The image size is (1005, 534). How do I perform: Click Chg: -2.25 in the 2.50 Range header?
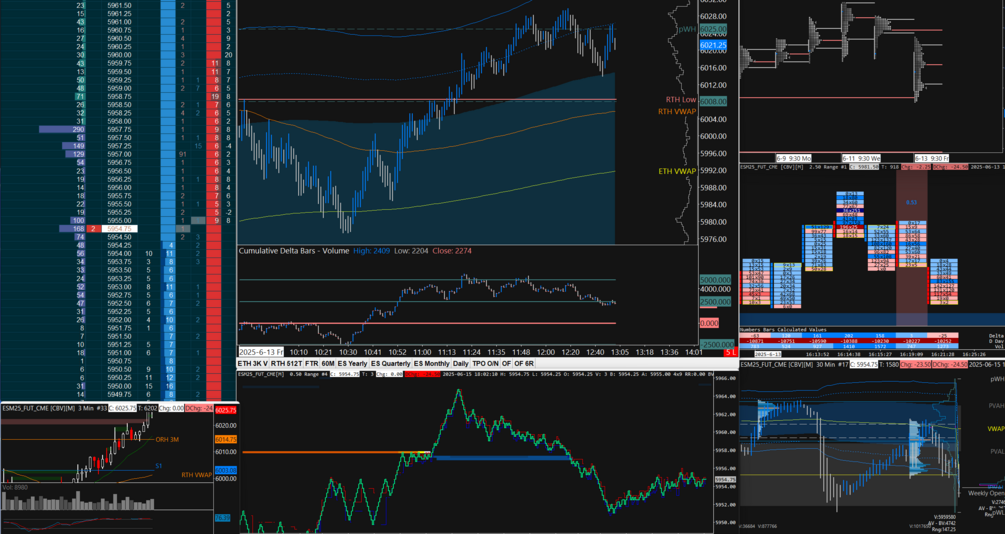point(915,167)
